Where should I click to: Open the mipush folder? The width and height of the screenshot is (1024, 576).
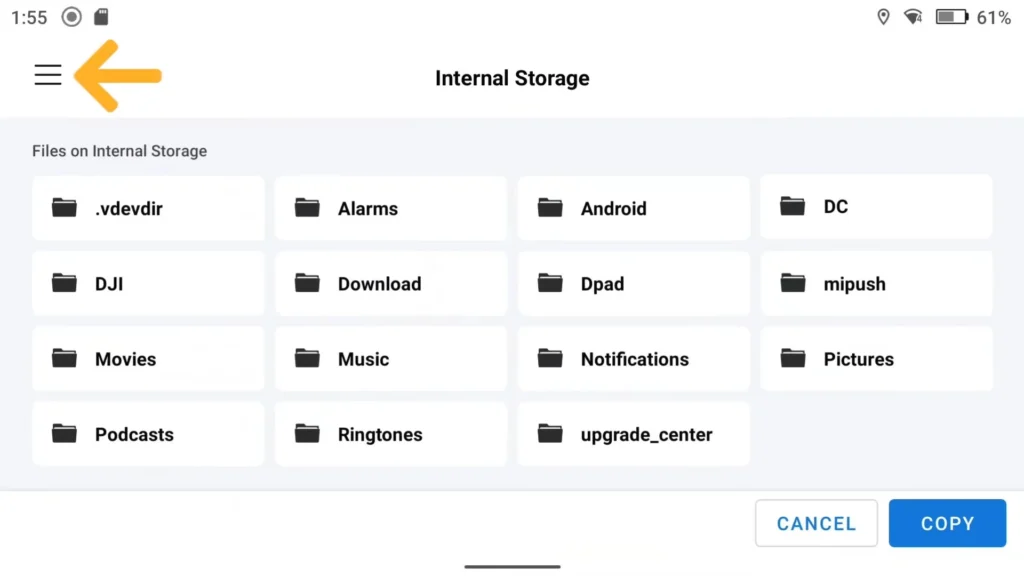pos(876,283)
